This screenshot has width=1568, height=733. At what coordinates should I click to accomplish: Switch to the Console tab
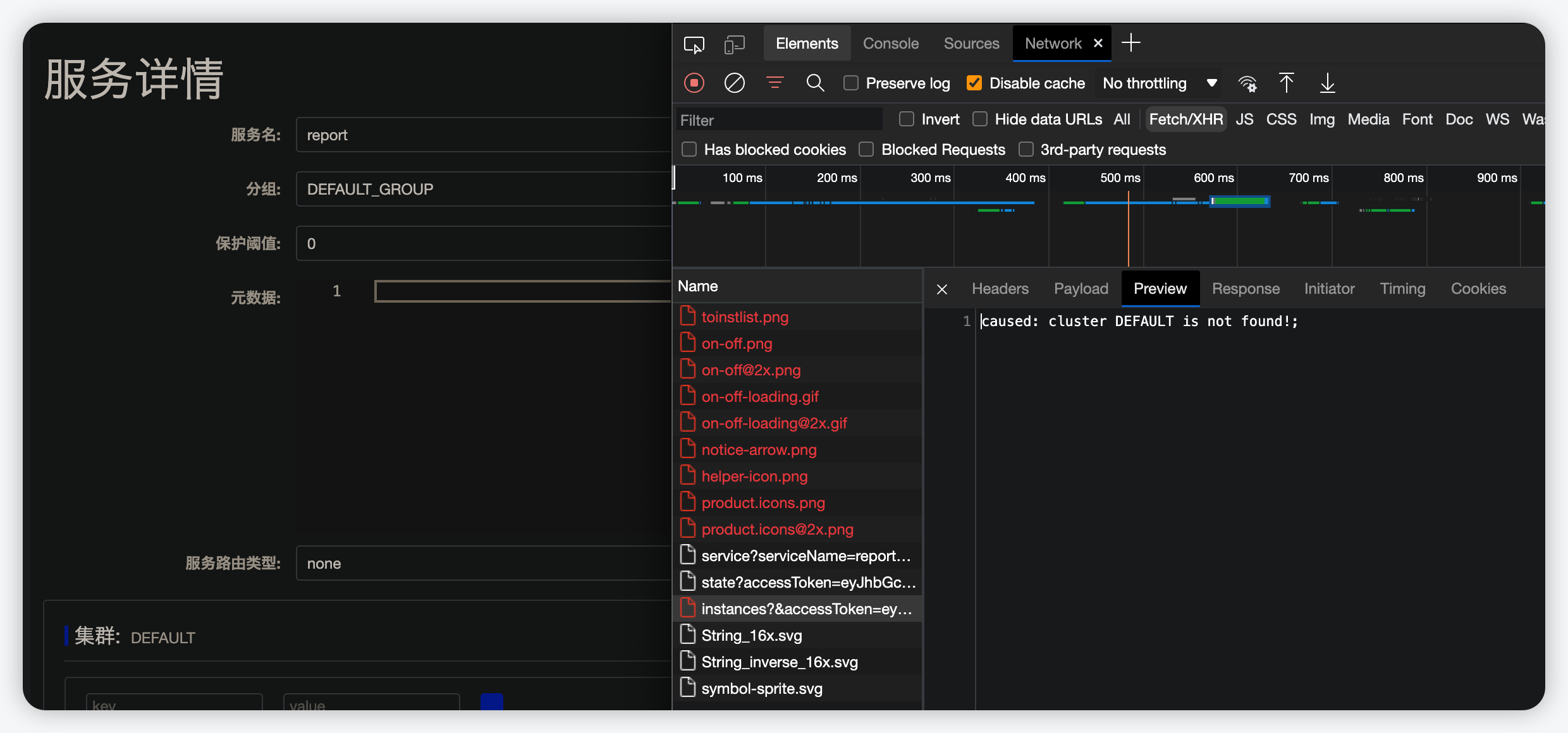coord(891,43)
